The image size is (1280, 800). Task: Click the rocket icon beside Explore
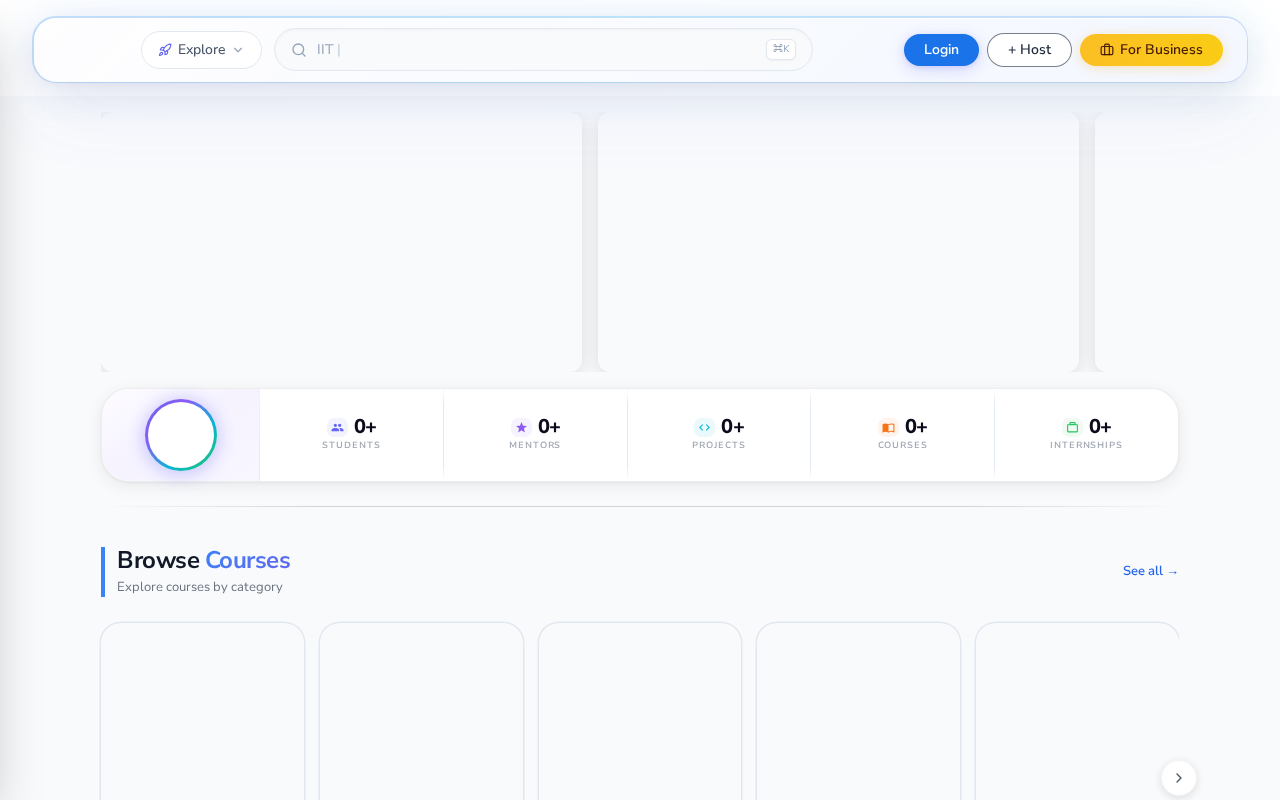[x=165, y=50]
